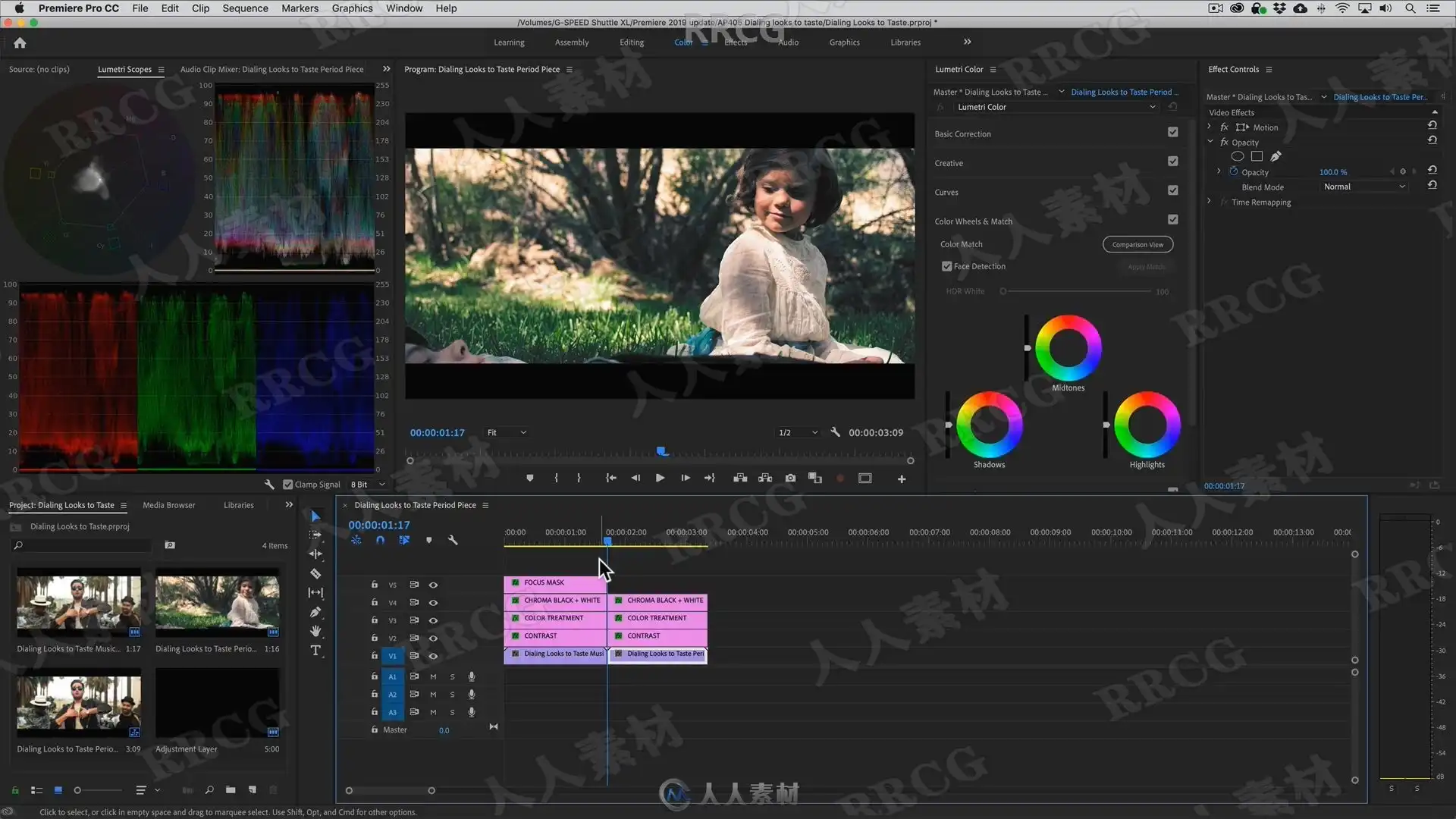
Task: Select the Type tool
Action: pyautogui.click(x=315, y=651)
